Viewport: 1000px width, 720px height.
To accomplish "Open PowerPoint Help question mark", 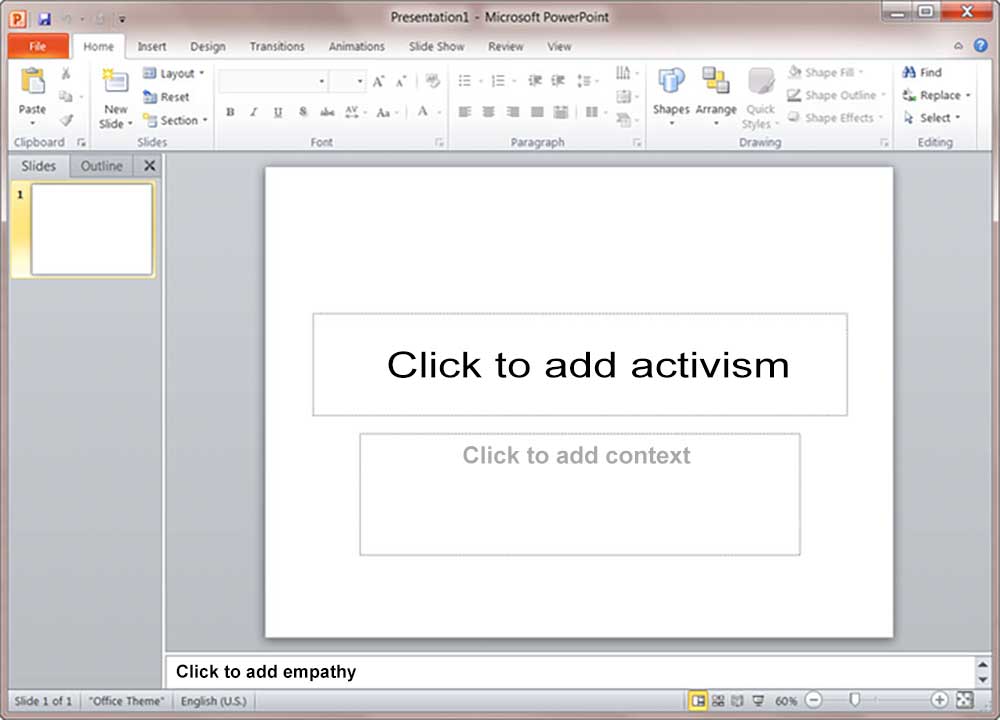I will click(x=980, y=45).
